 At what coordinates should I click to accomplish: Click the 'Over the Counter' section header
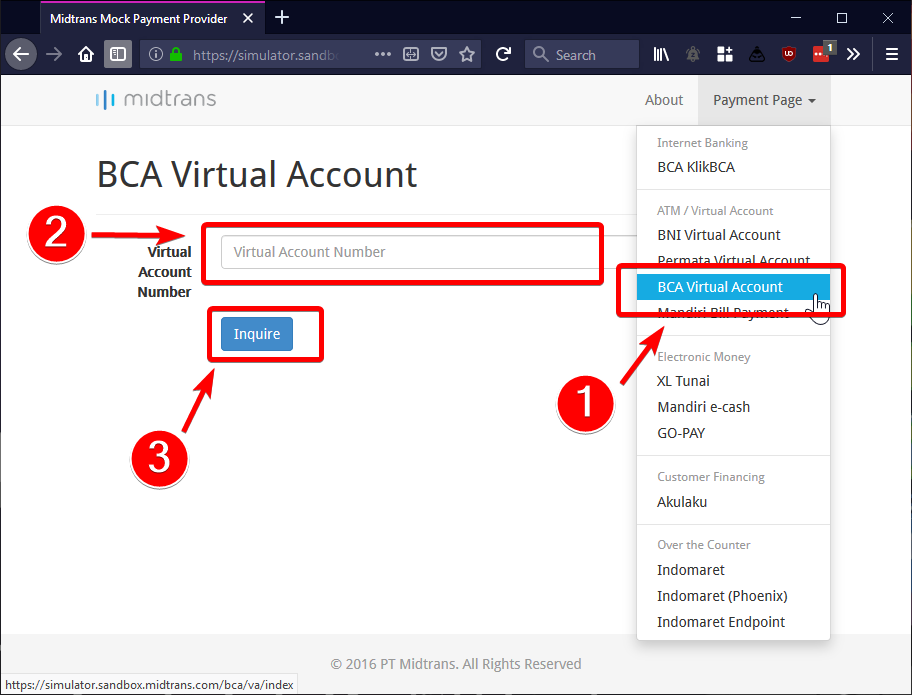704,545
